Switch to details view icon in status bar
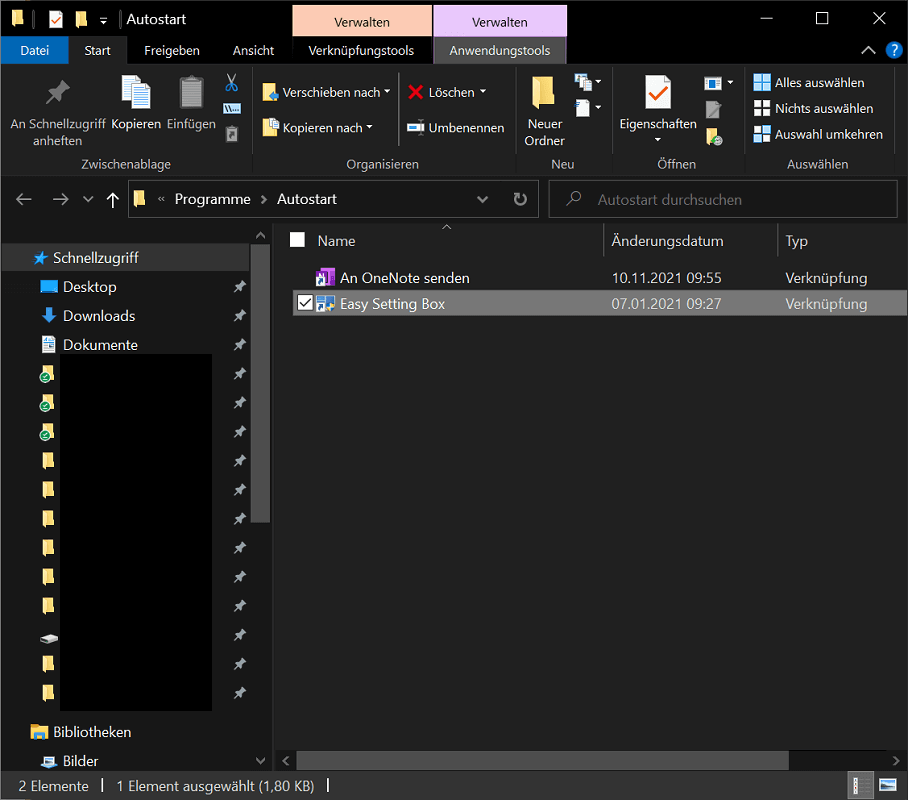Viewport: 908px width, 800px height. tap(861, 786)
